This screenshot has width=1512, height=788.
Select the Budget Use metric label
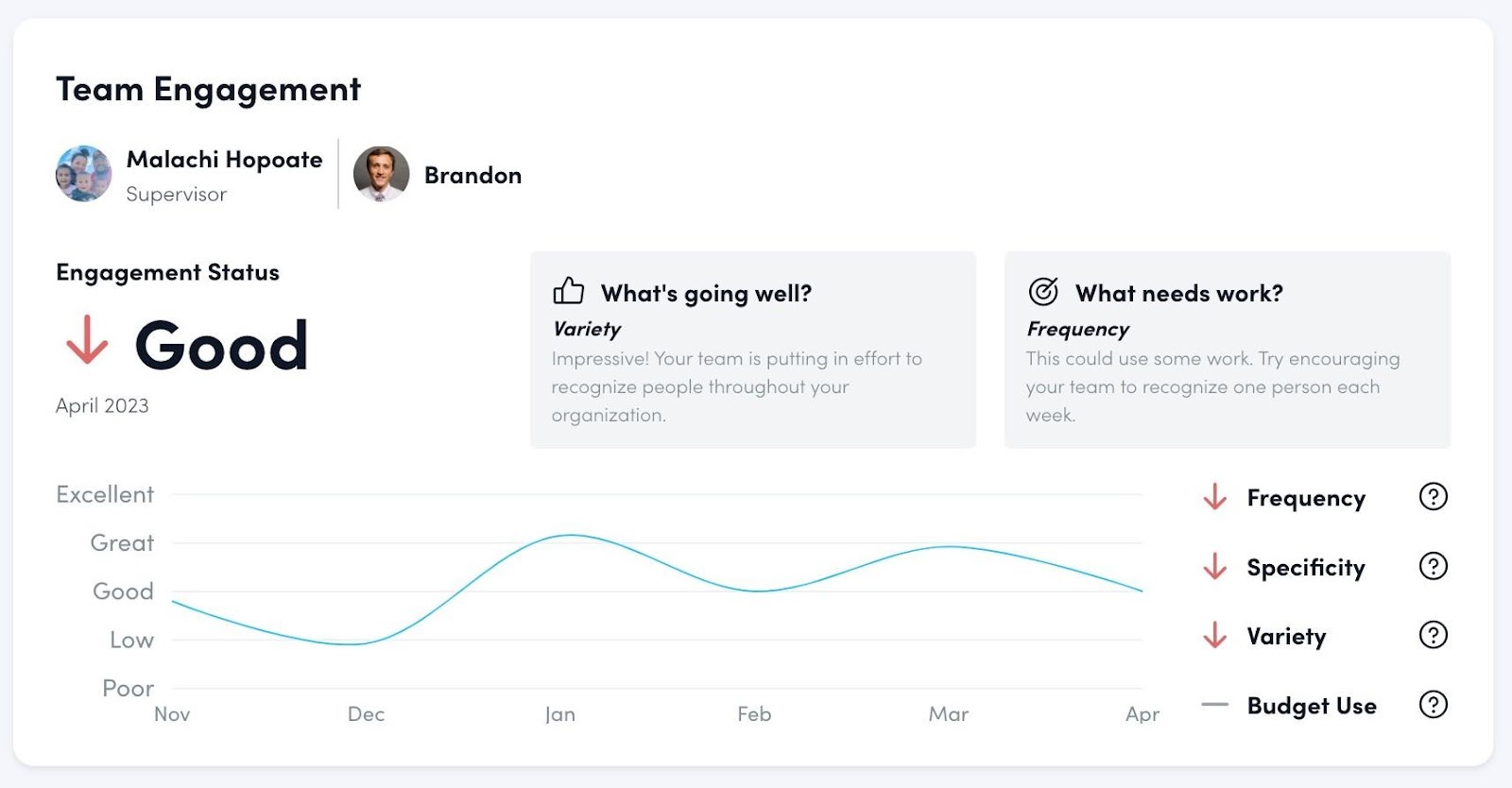(1312, 706)
